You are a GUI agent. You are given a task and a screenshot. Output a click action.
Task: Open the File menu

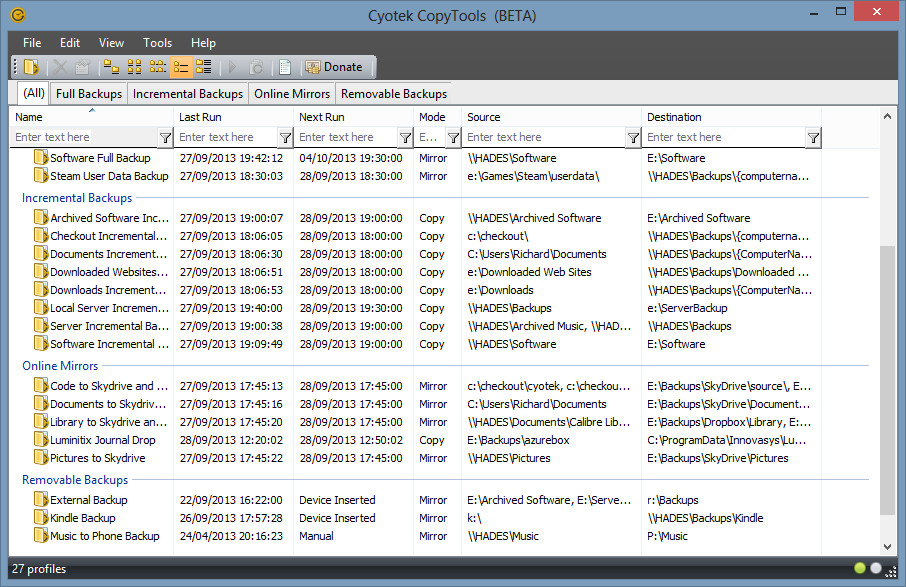pos(32,43)
